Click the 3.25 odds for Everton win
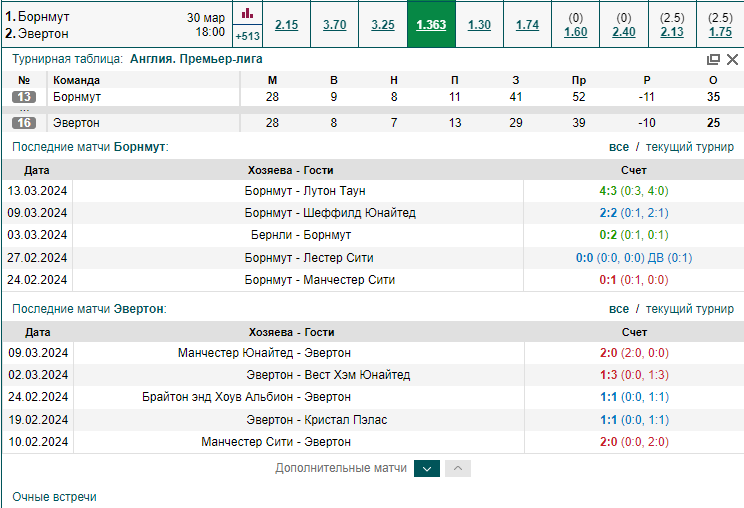This screenshot has width=744, height=508. tap(383, 25)
